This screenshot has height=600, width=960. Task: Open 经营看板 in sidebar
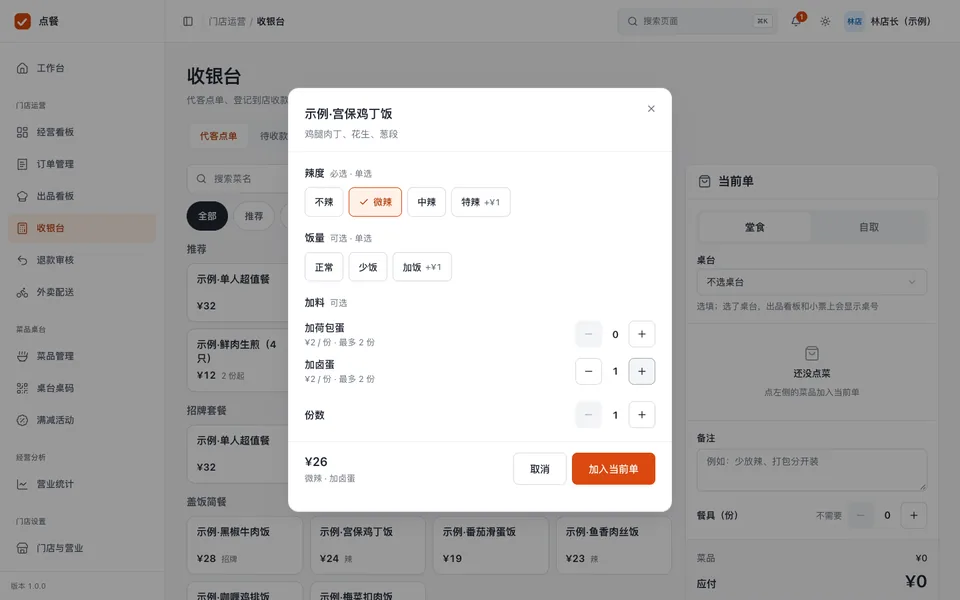(82, 132)
